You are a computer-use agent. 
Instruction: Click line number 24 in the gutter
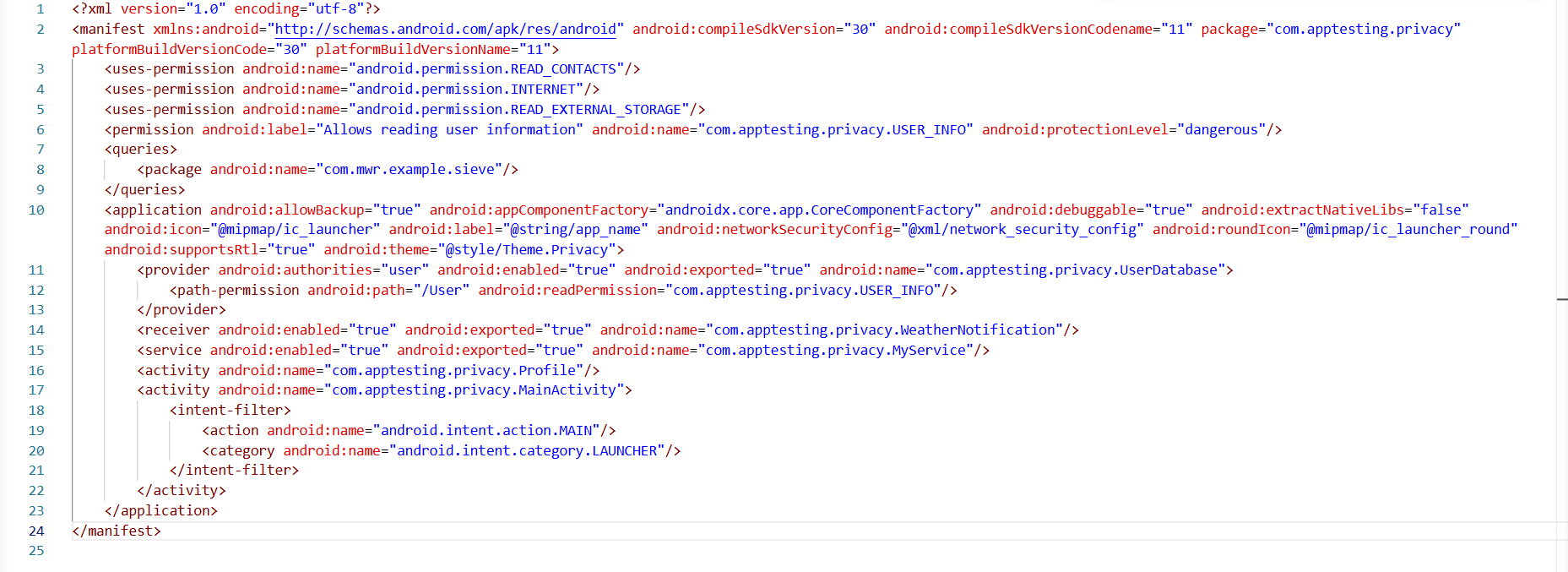36,531
